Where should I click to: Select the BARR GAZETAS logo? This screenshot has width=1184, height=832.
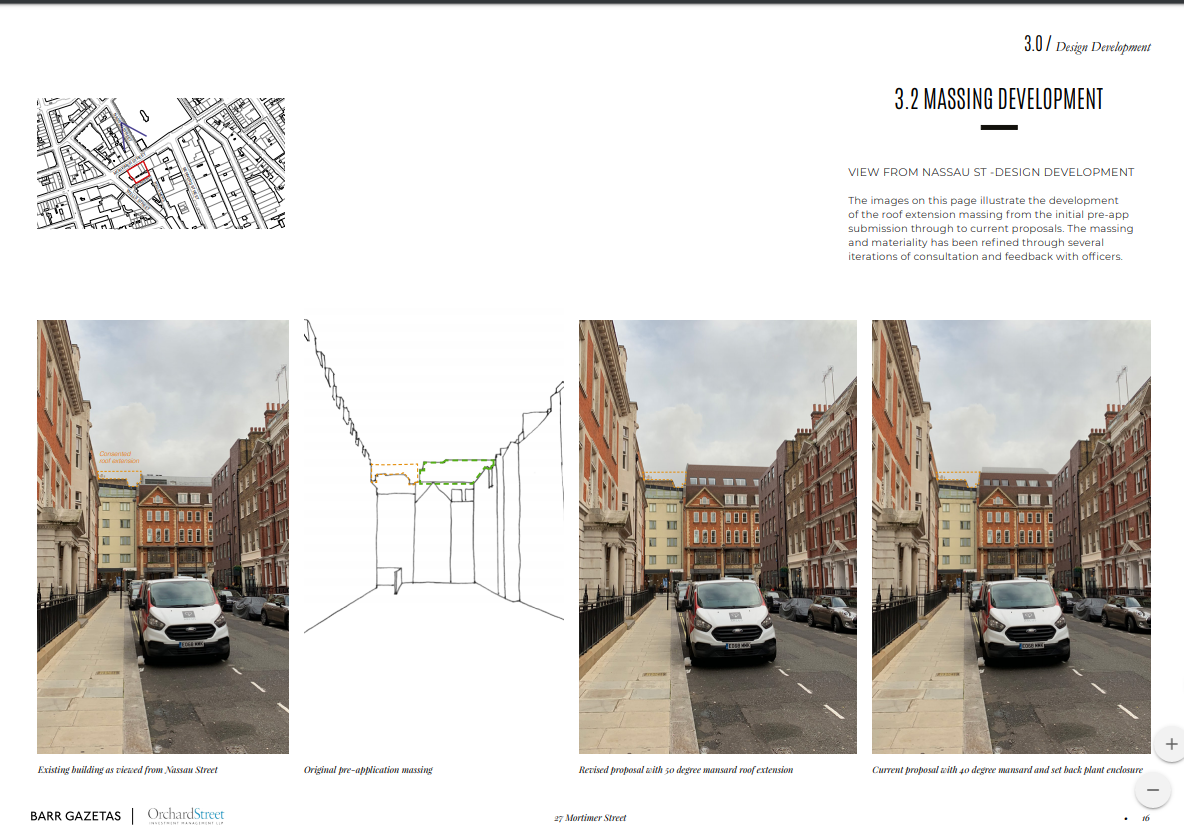[x=76, y=816]
